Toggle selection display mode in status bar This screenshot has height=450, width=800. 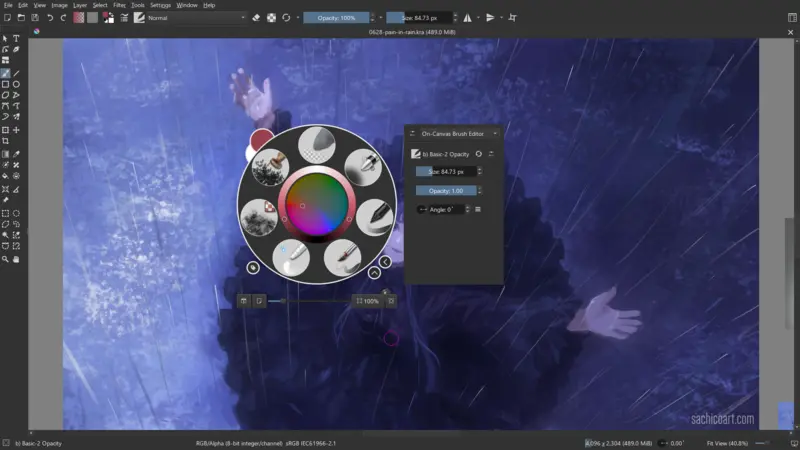click(x=6, y=443)
